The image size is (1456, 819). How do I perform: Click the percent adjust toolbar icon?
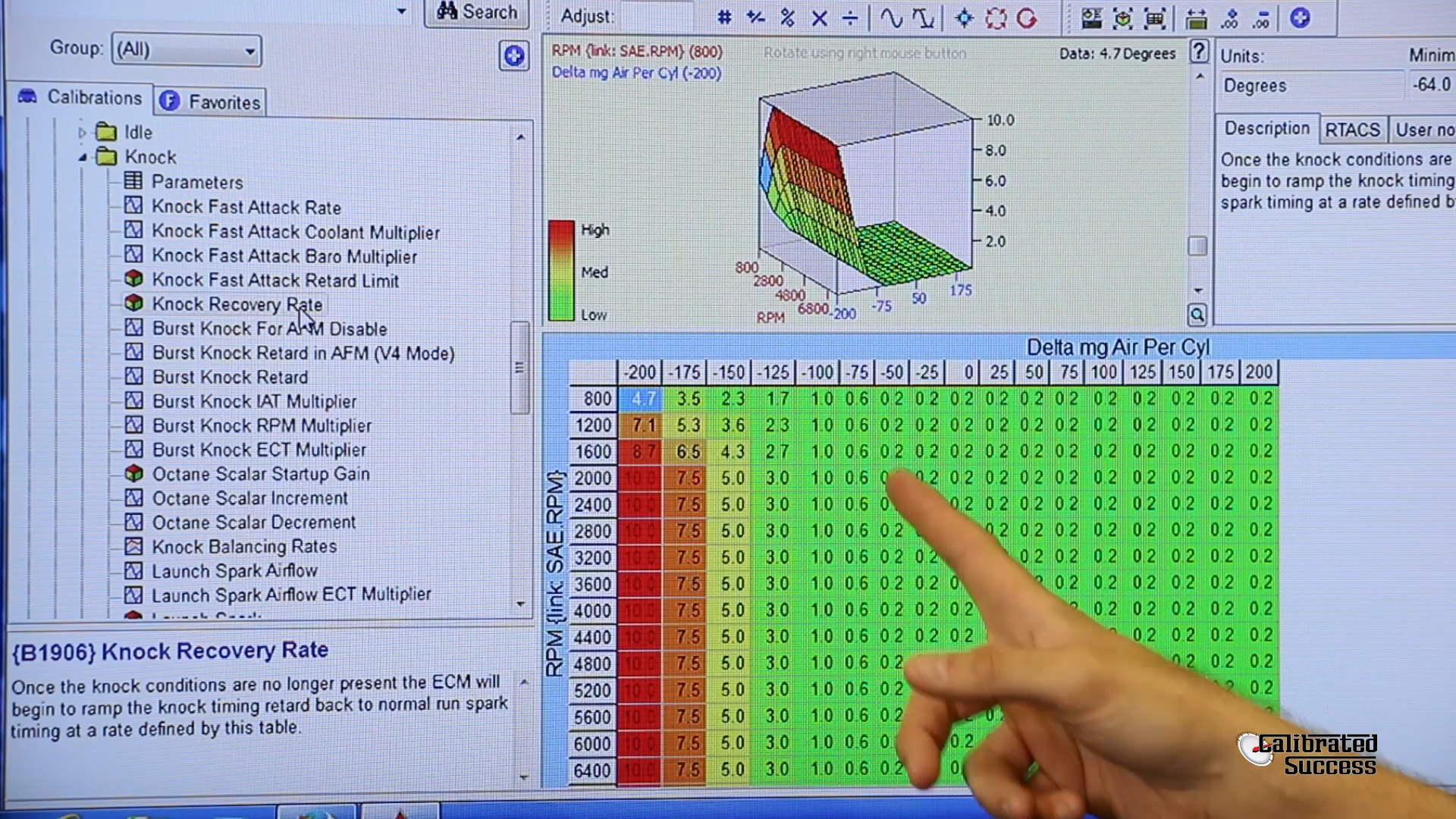coord(787,18)
